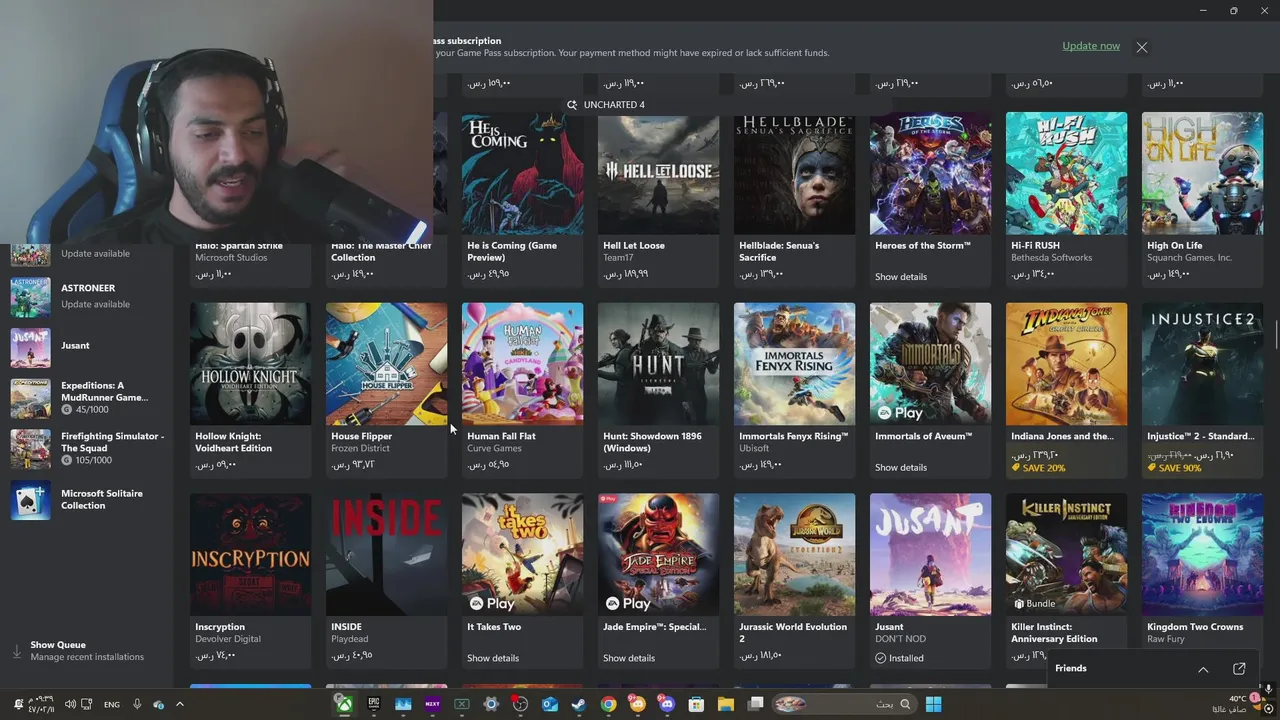Click Show details under Jade Empire
This screenshot has height=720, width=1280.
[629, 658]
